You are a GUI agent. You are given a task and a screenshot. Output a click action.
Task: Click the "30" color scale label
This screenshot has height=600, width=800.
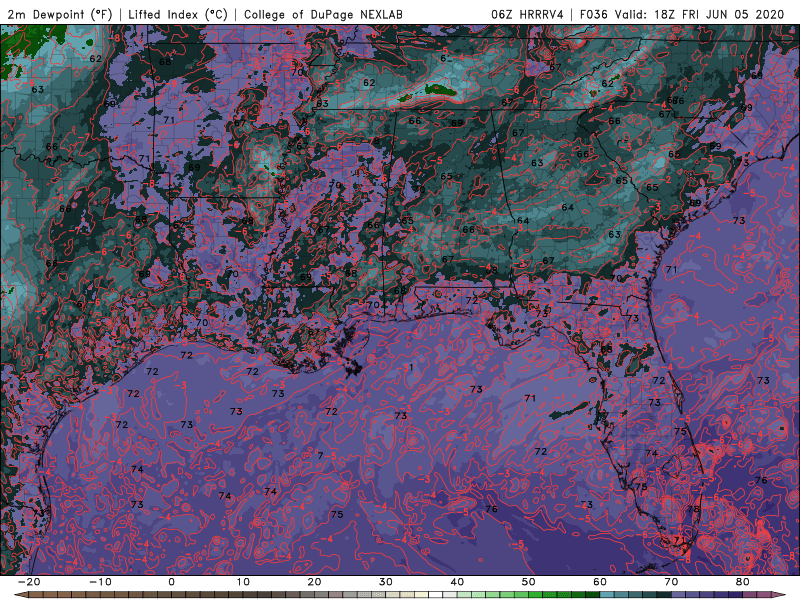coord(386,582)
